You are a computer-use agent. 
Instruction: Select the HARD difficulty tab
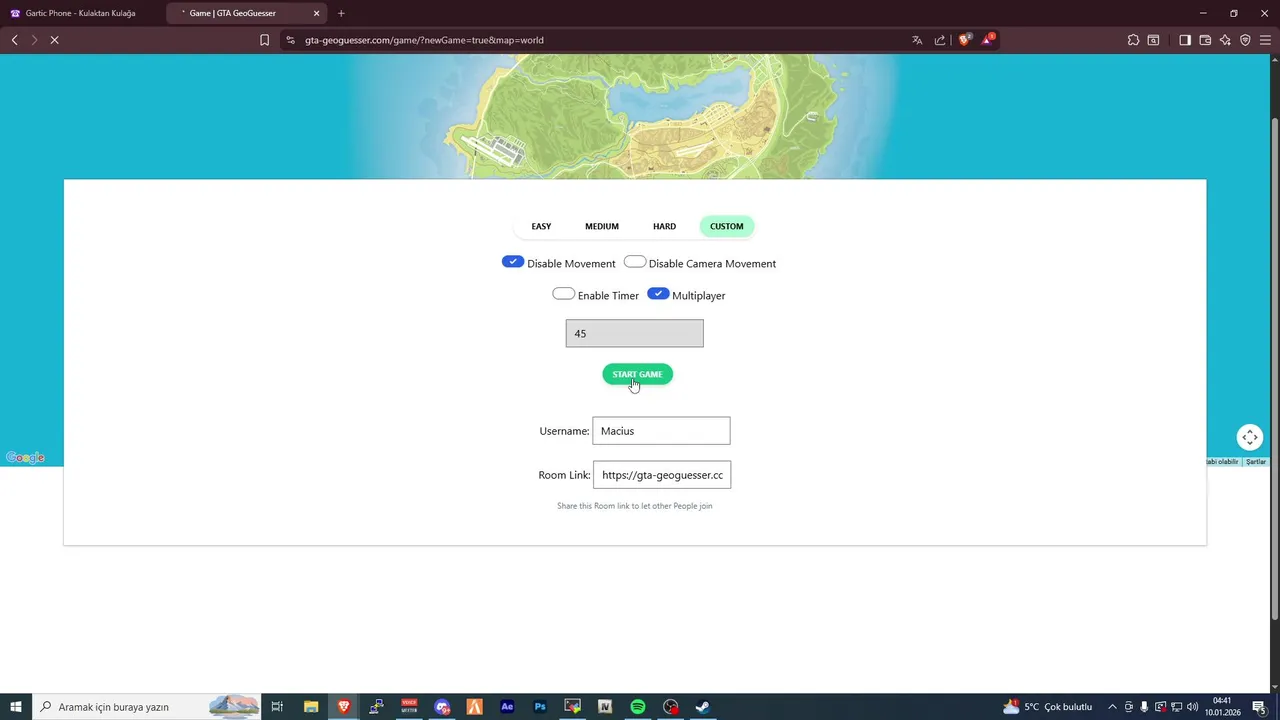pos(664,226)
